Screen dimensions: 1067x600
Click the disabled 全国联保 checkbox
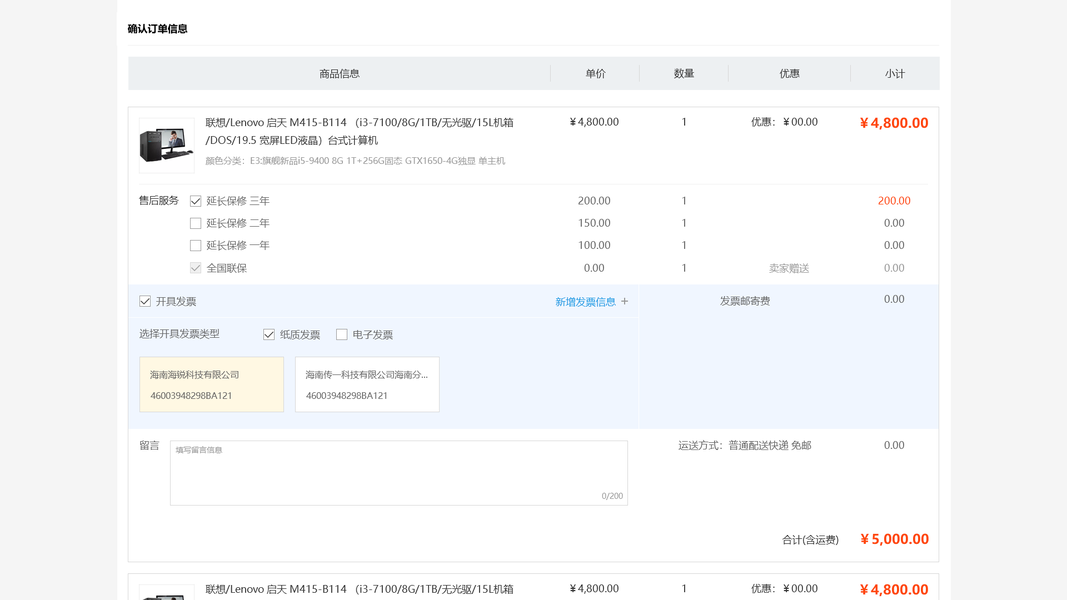(195, 268)
